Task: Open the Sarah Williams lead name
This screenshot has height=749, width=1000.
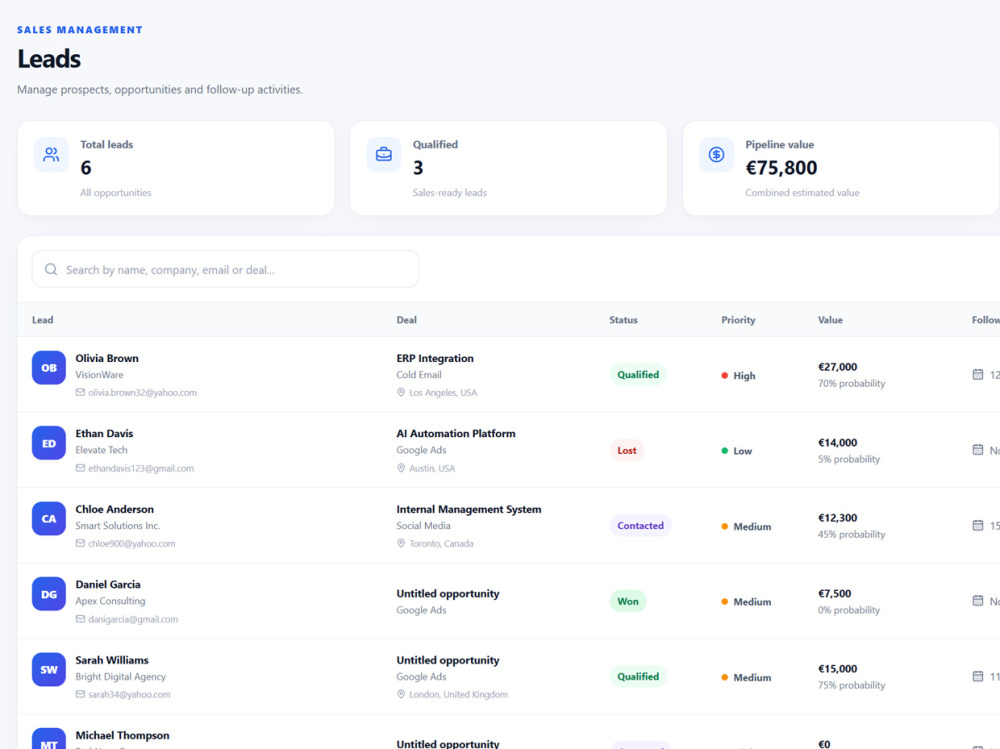Action: (112, 660)
